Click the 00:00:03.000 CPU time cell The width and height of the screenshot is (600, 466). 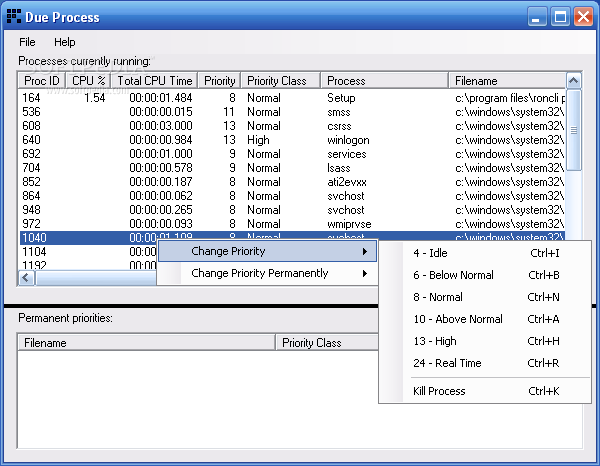pos(161,126)
